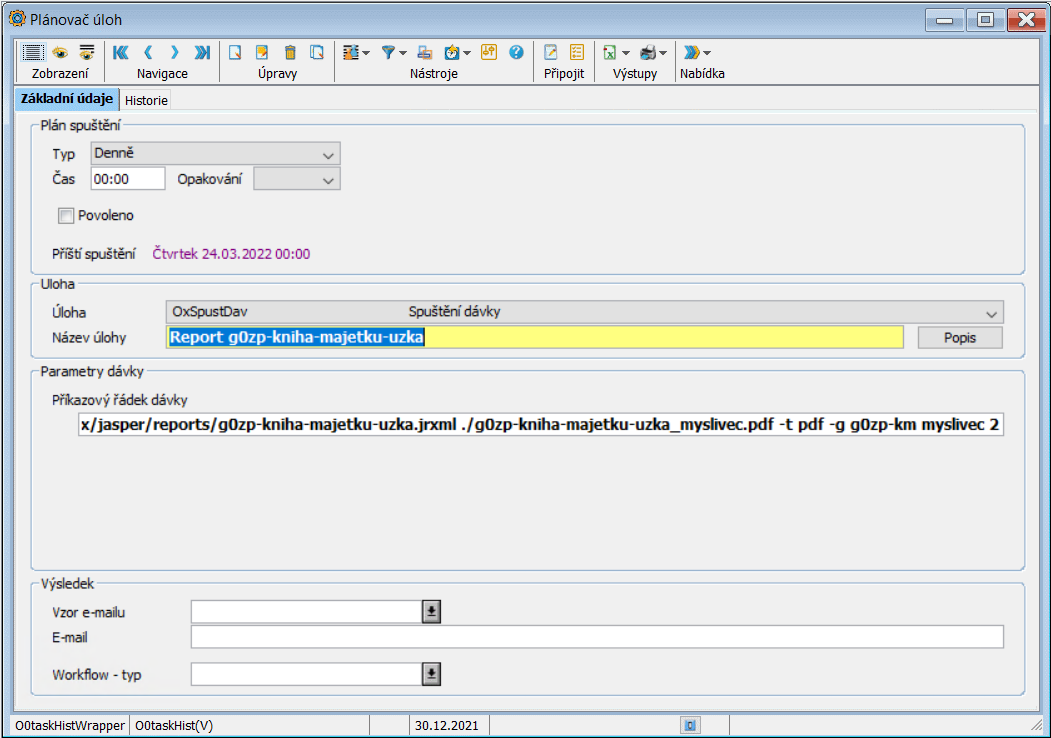Toggle the eye view icon in Zobrazení
This screenshot has height=738, width=1051.
[60, 53]
